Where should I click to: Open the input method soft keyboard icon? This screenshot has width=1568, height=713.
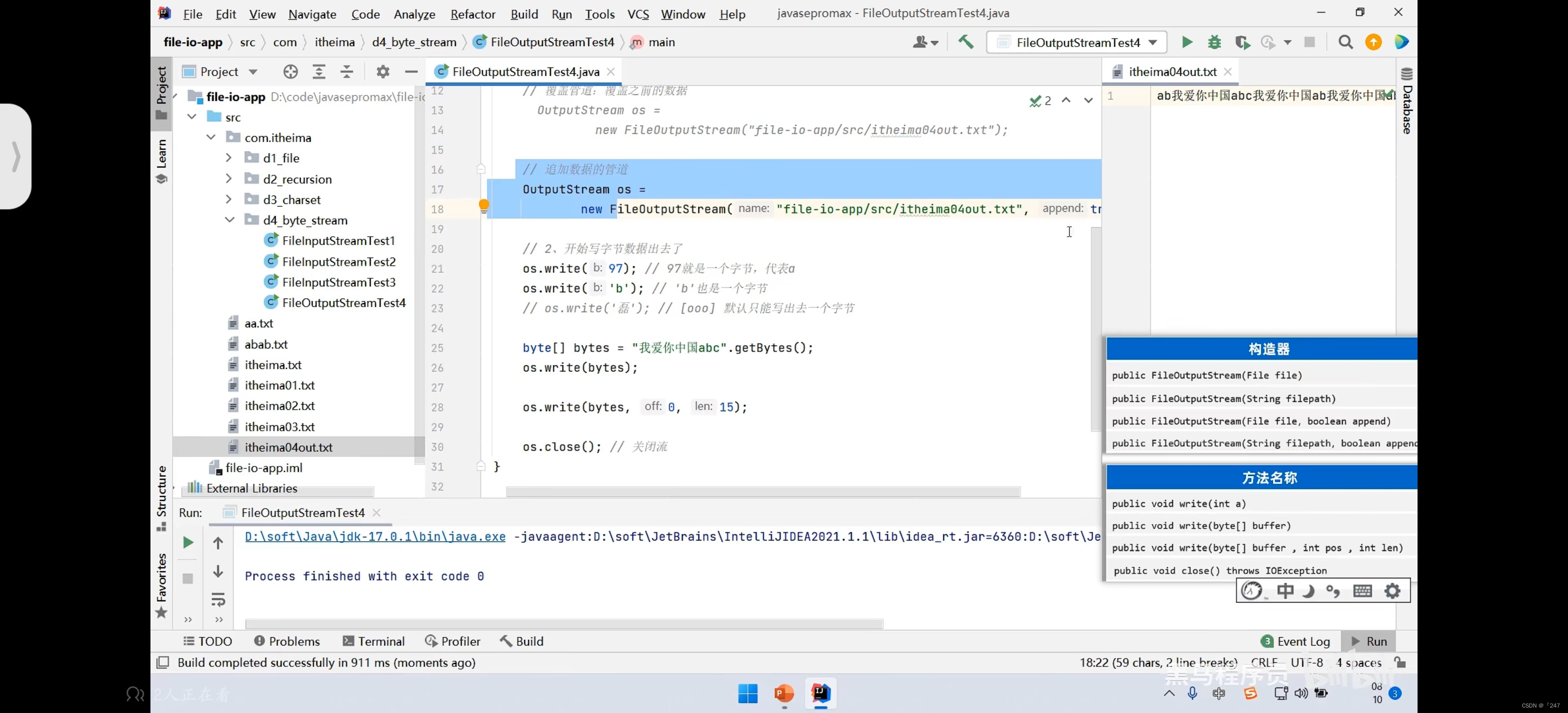click(x=1362, y=591)
